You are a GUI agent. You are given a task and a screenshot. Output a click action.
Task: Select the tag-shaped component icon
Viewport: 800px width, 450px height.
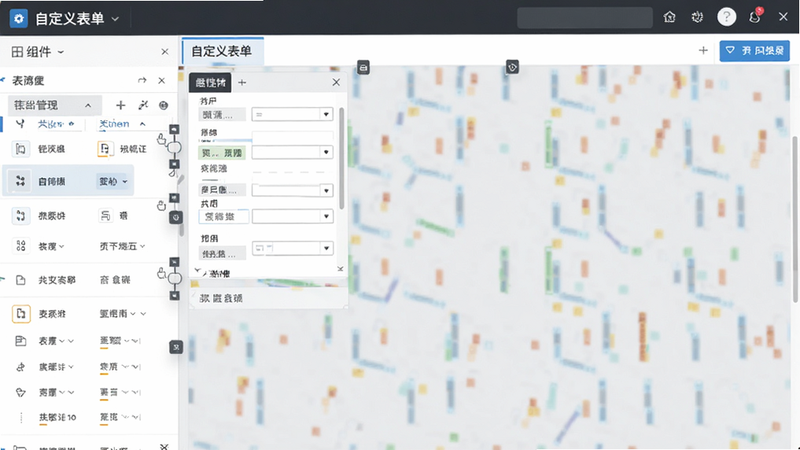pos(20,392)
